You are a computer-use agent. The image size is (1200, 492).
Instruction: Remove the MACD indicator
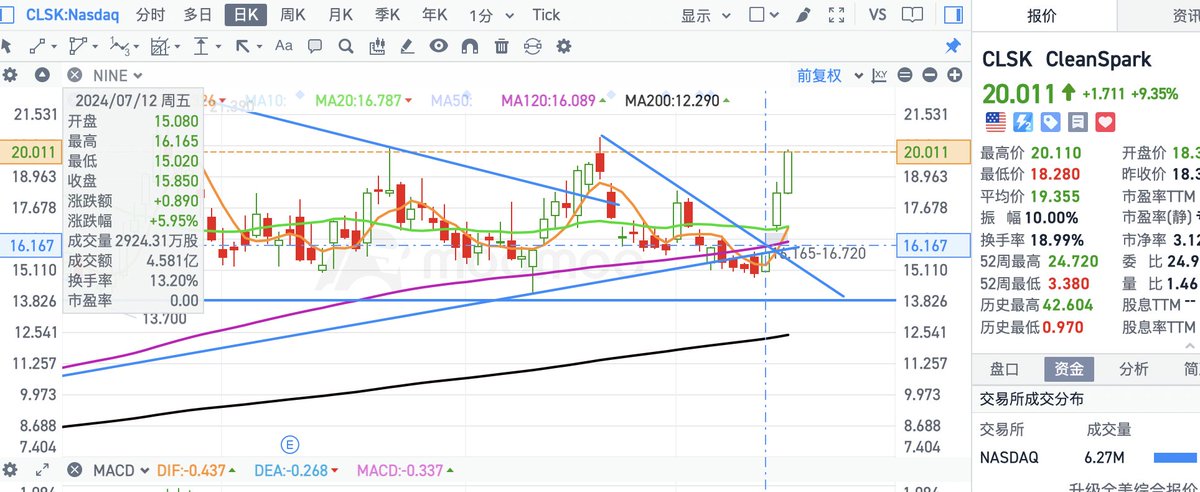coord(75,469)
